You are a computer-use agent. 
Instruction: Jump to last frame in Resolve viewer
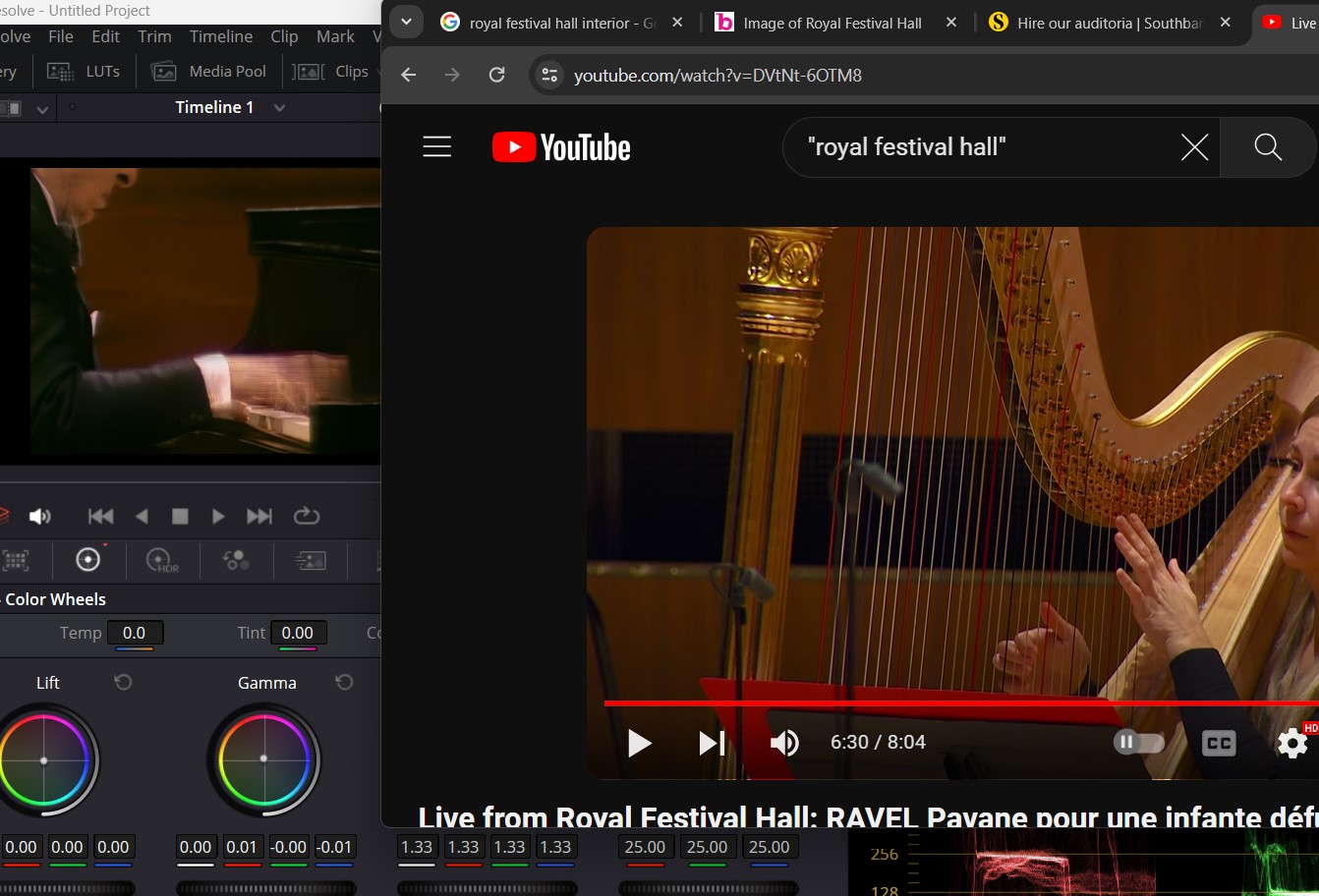[x=258, y=516]
